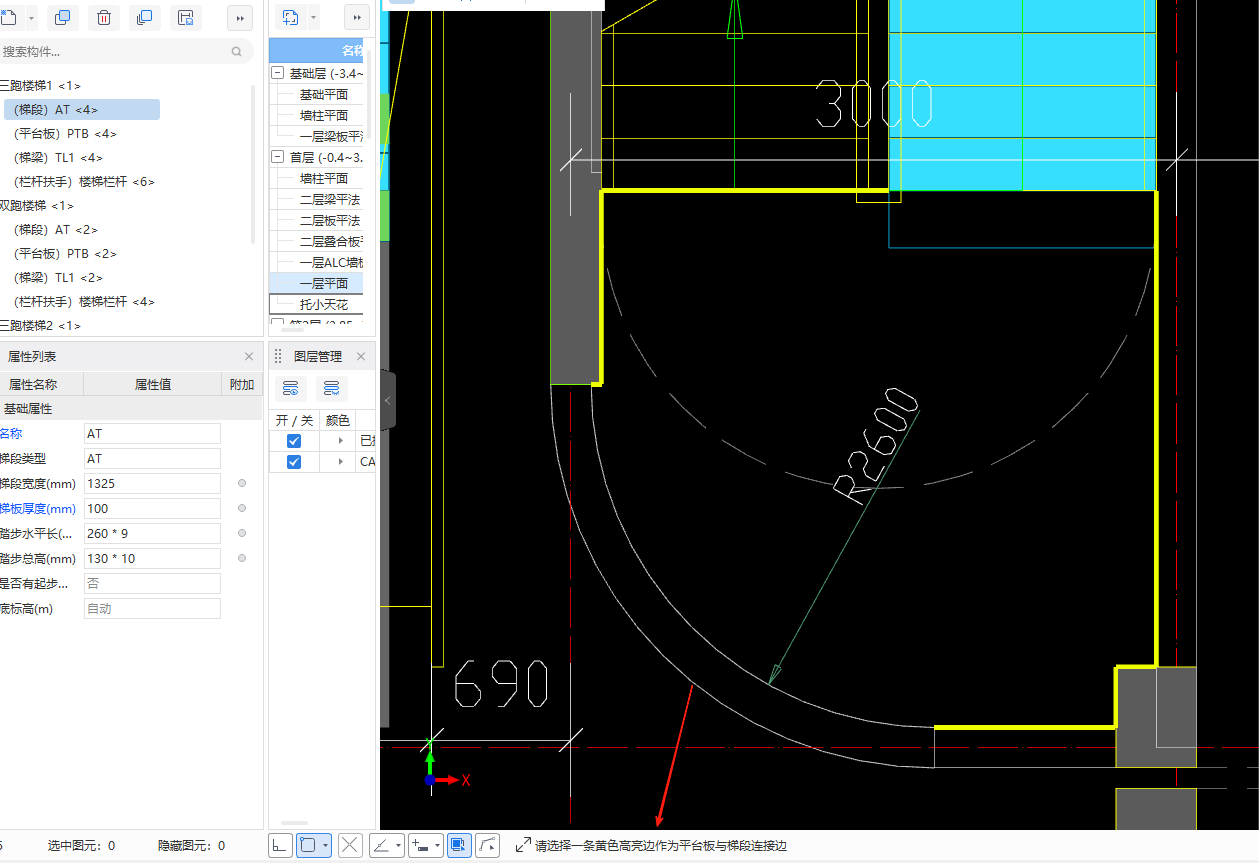
Task: Select (栏杆扶手) 楼梯栏杆 <6> tree row
Action: pos(85,182)
